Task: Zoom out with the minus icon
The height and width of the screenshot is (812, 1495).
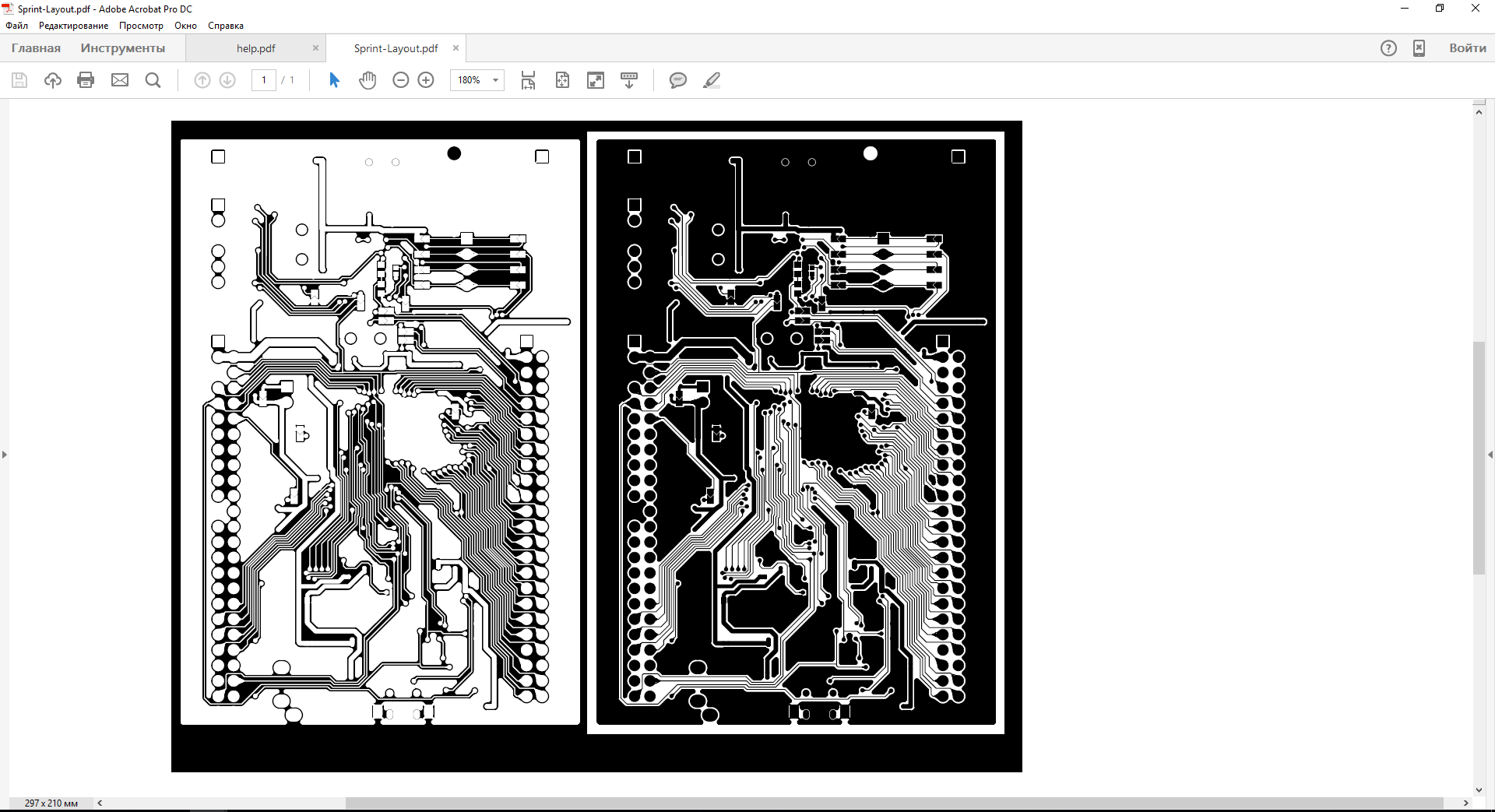Action: (400, 80)
